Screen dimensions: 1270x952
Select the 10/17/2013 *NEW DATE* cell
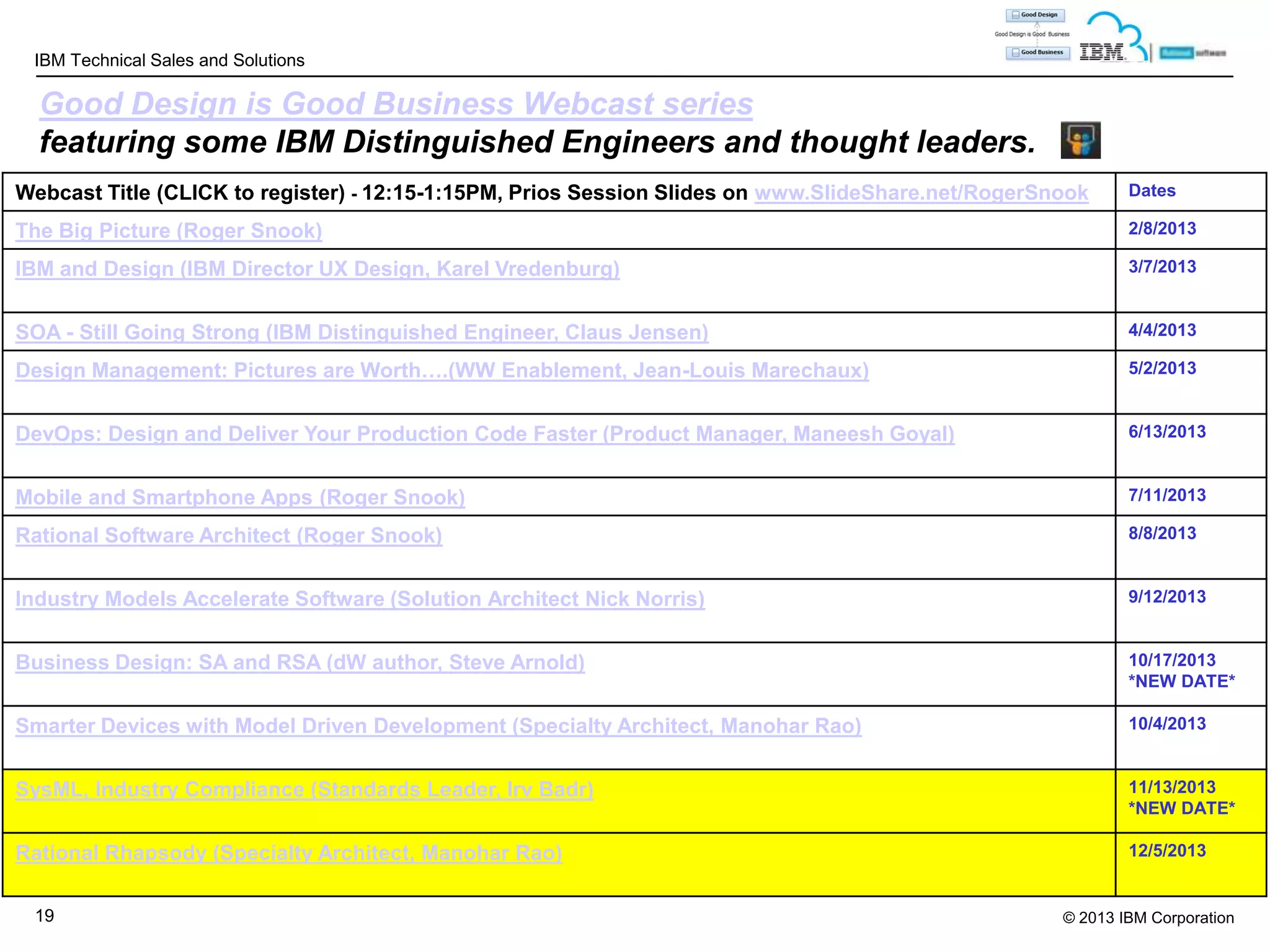1191,674
